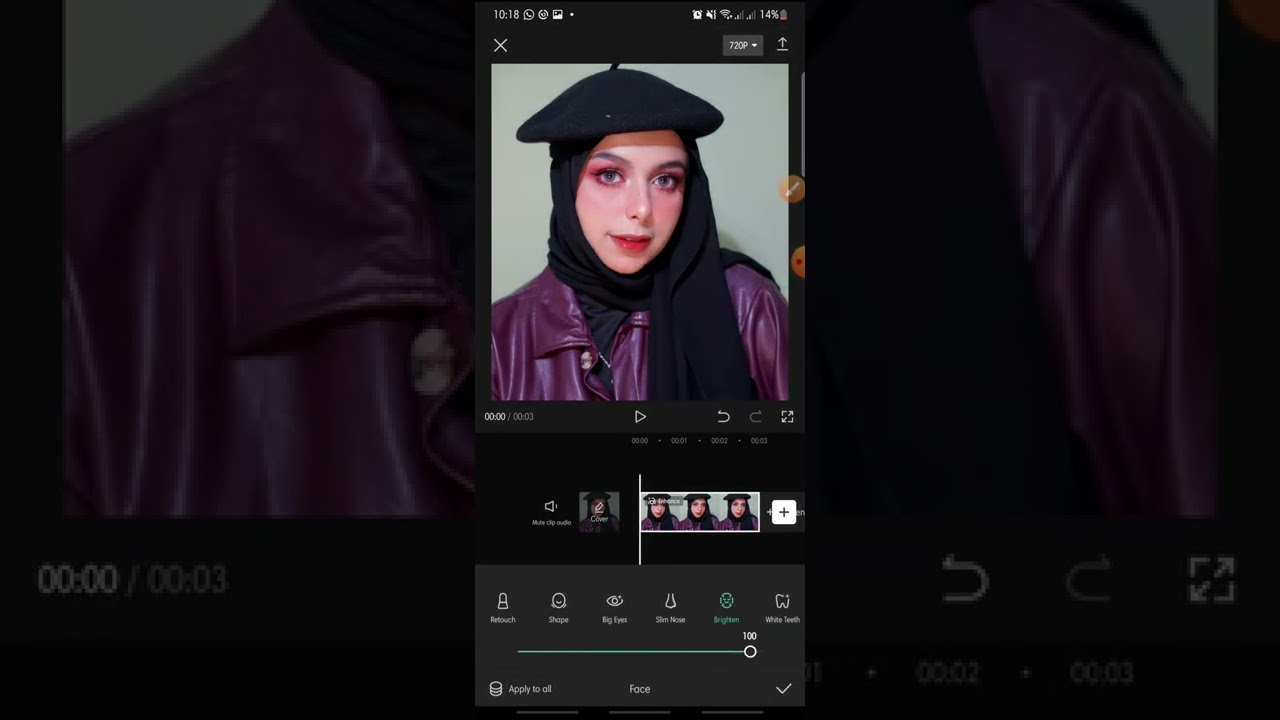Tap the WhatsApp notification icon in status bar
The image size is (1280, 720).
(x=529, y=15)
